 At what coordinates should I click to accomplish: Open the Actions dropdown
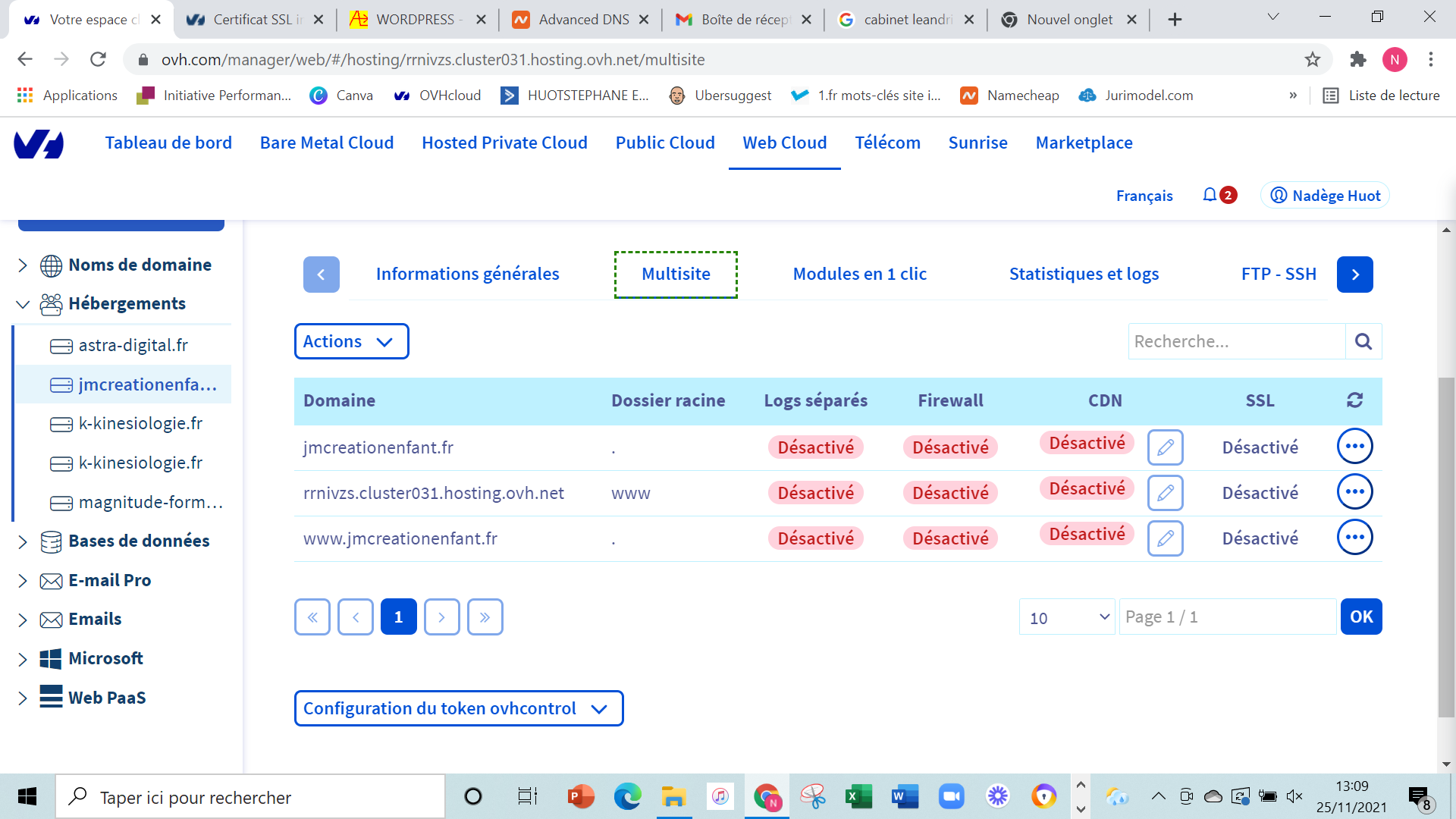click(x=350, y=341)
